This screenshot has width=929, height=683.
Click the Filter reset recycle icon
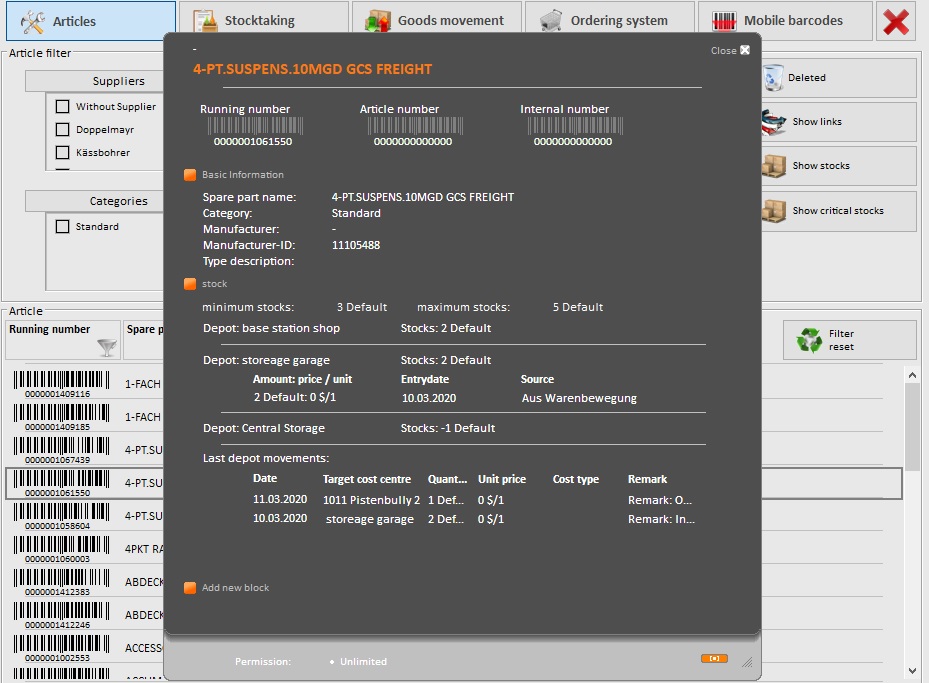coord(808,341)
